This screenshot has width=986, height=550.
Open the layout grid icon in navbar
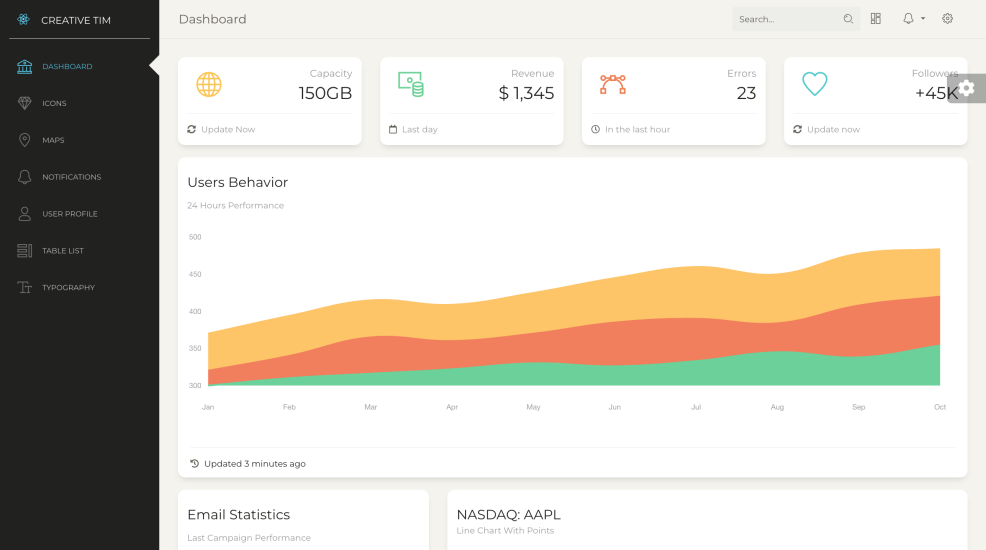coord(876,19)
